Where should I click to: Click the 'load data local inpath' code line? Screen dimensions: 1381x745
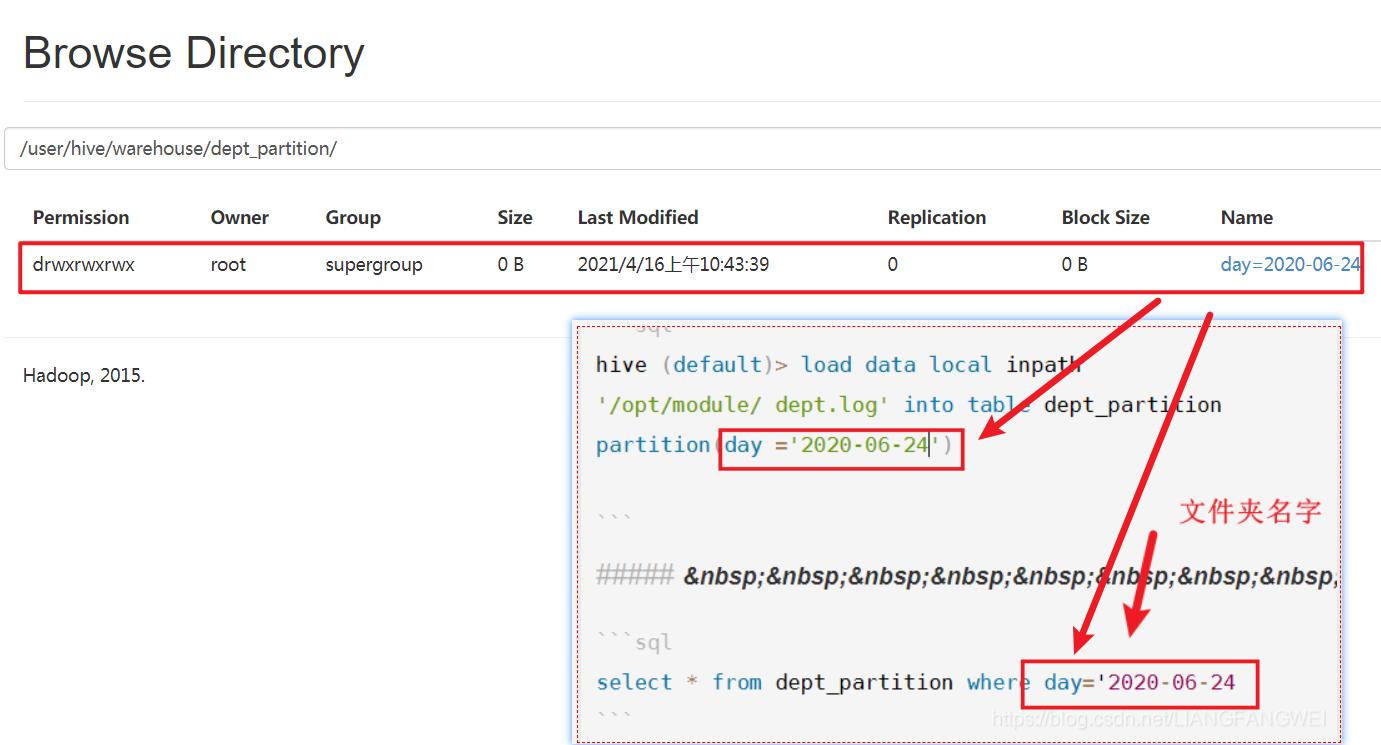coord(838,365)
